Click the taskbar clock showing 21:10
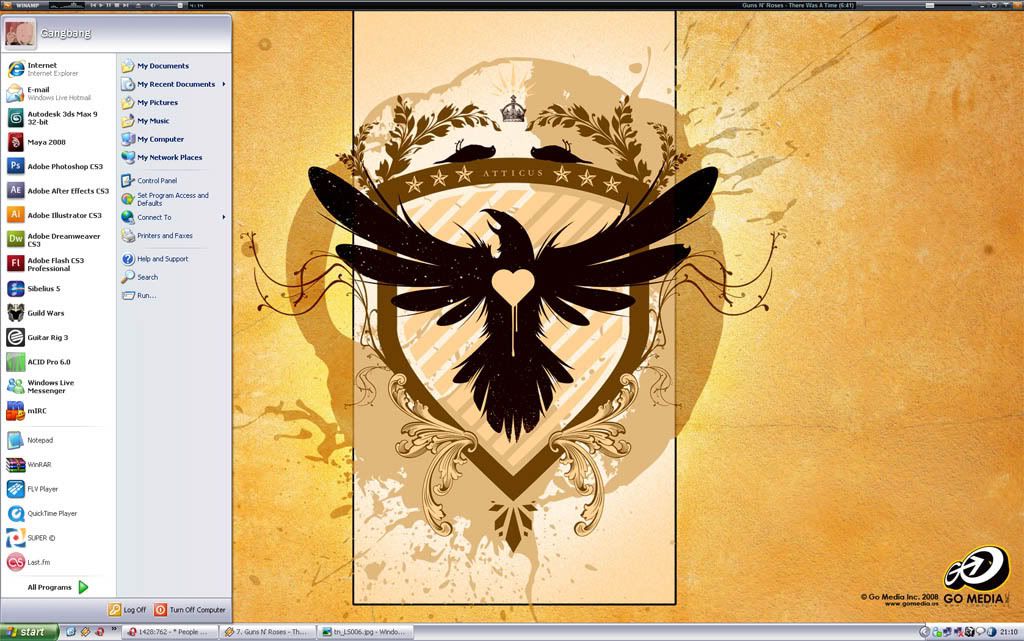Image resolution: width=1024 pixels, height=641 pixels. point(1009,632)
